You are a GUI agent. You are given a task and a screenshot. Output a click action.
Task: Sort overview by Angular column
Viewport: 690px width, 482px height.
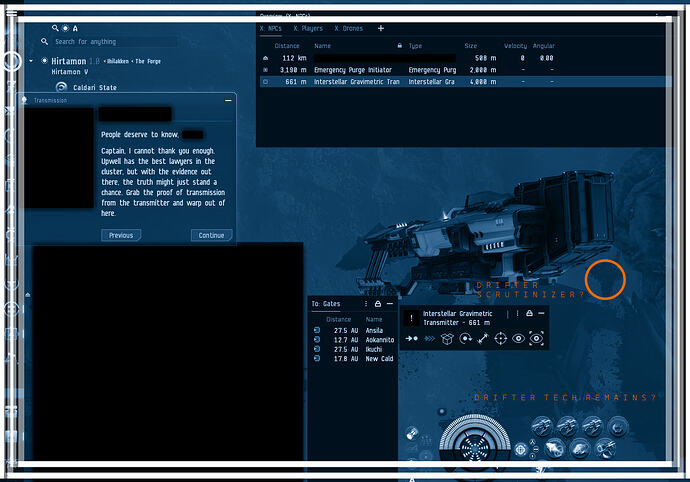point(544,46)
